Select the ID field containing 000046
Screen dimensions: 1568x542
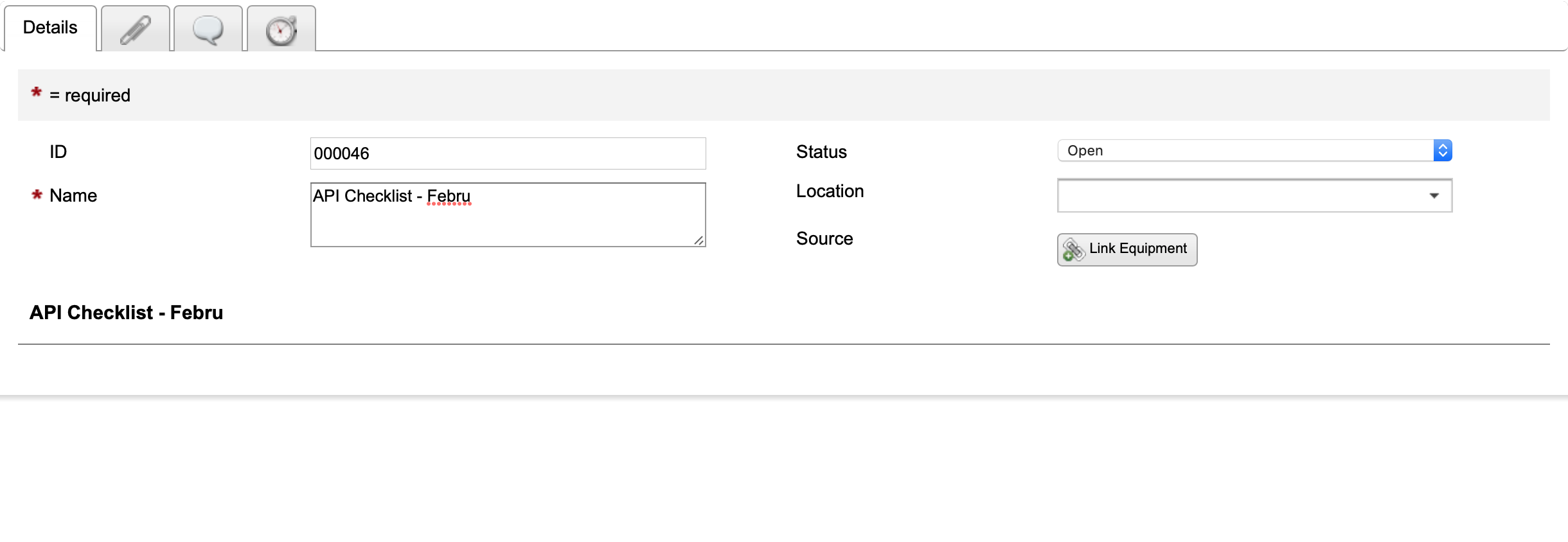click(507, 153)
